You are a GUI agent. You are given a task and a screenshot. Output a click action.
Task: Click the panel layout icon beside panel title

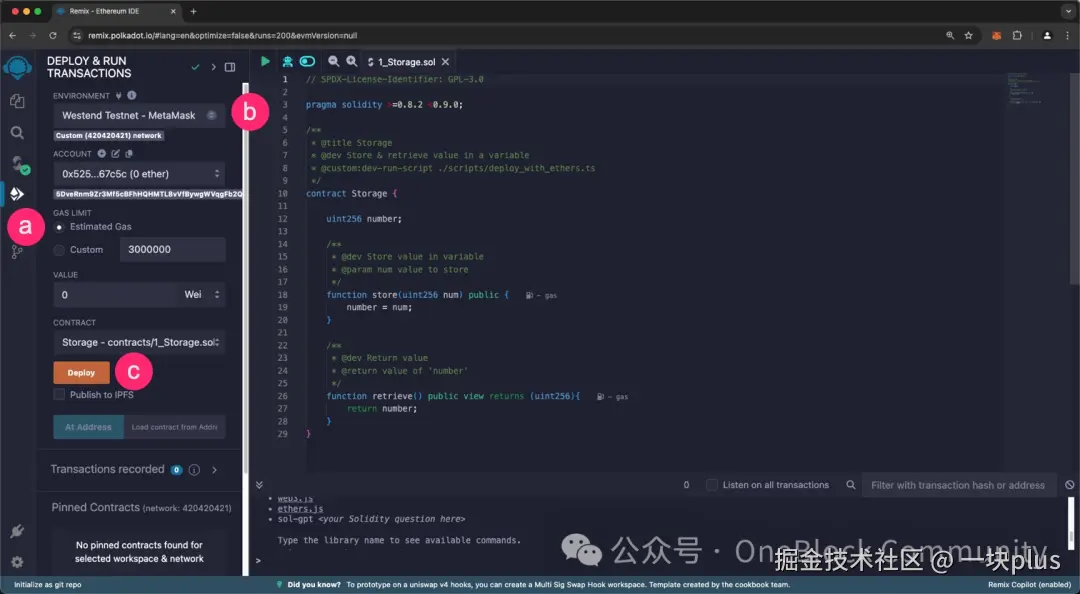click(230, 68)
